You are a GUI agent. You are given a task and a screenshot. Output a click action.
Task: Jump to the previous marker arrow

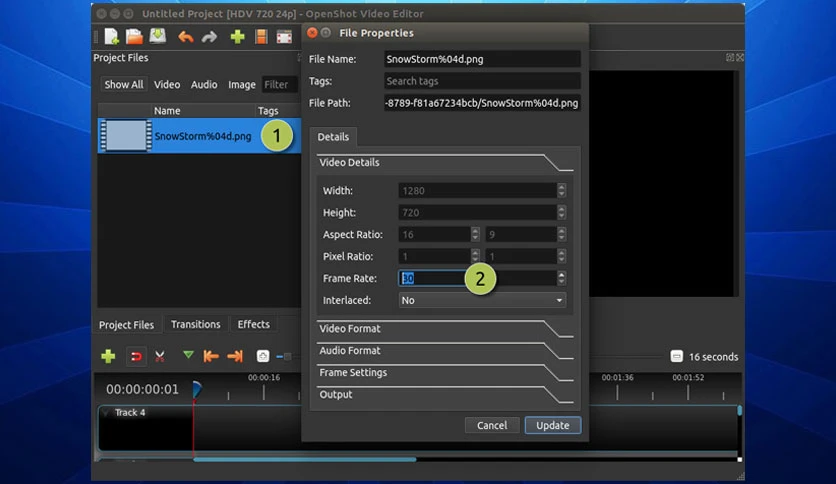211,356
